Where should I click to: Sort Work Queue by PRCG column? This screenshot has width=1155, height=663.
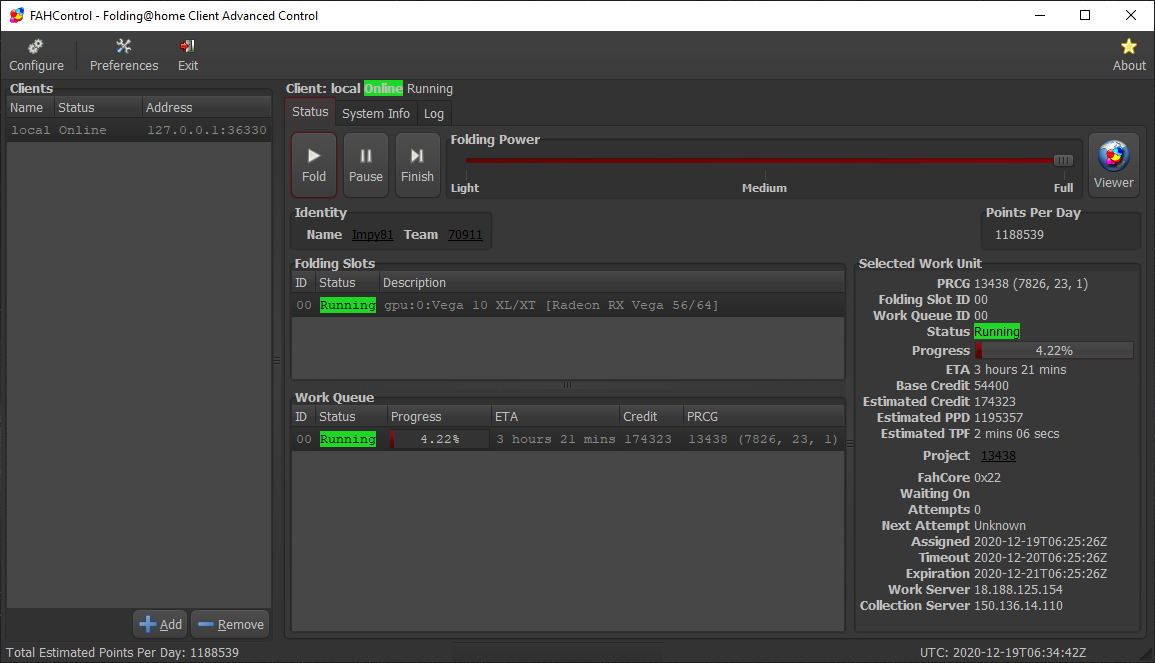pyautogui.click(x=763, y=417)
